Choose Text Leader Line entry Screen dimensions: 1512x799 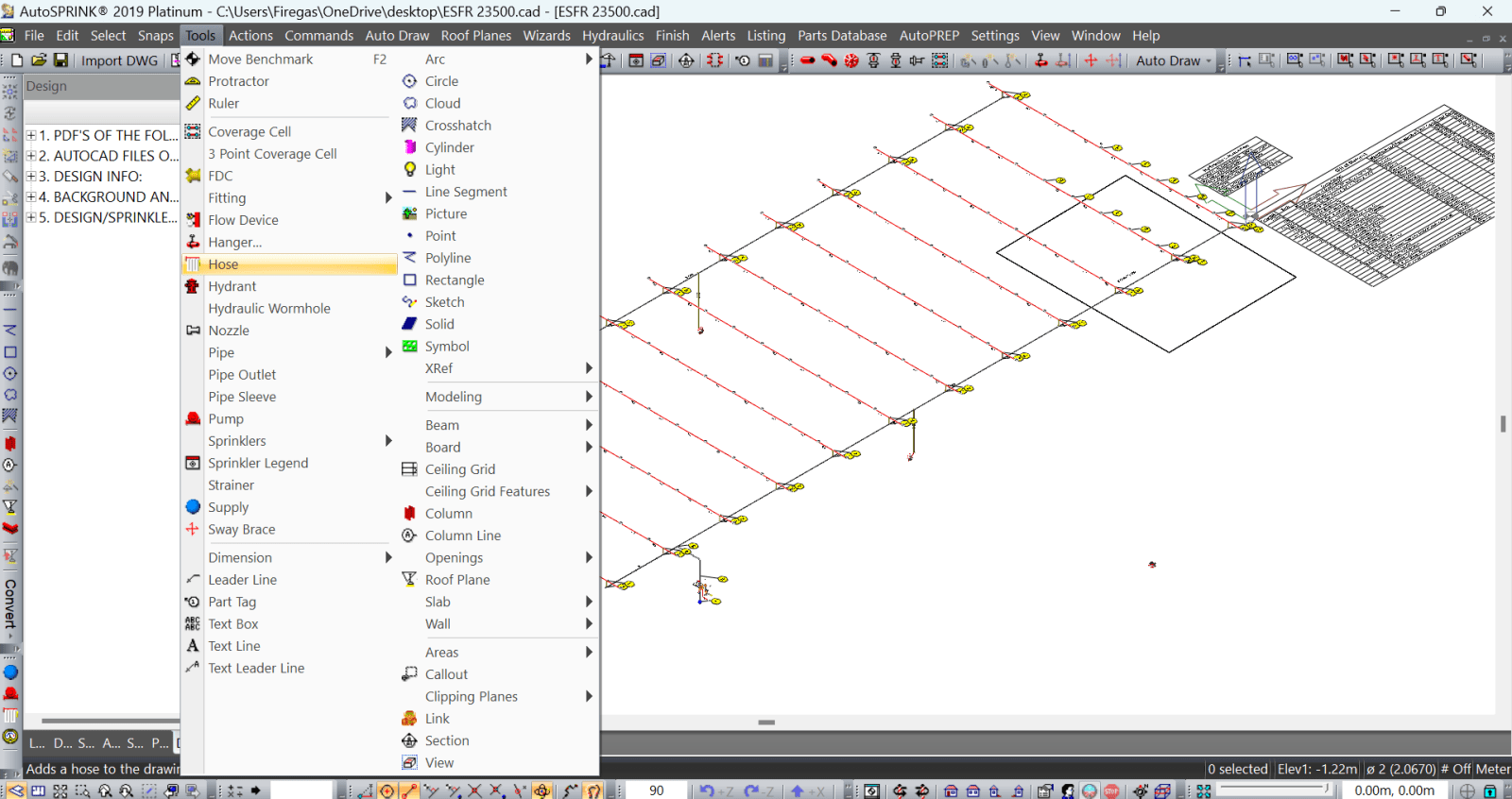256,668
